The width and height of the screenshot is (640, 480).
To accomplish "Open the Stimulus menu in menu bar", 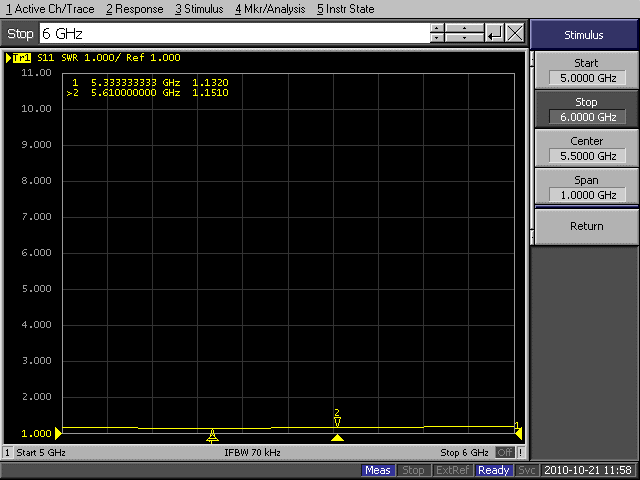I will (x=200, y=9).
